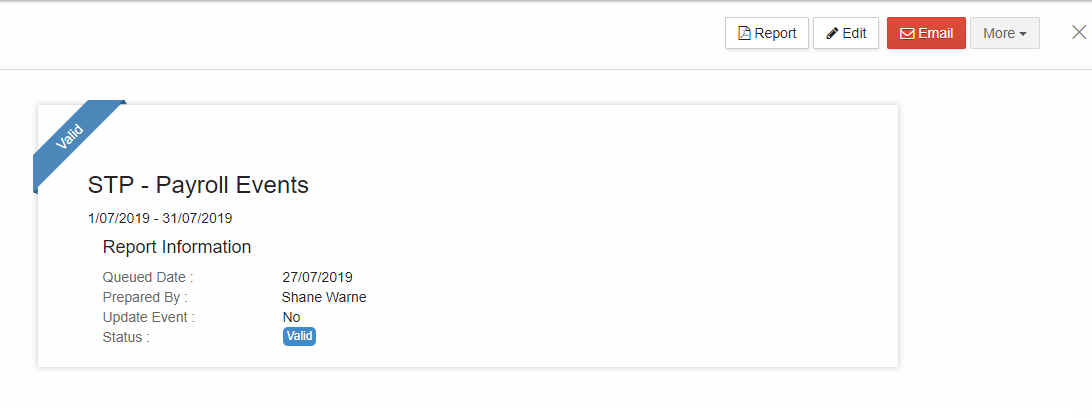This screenshot has width=1092, height=418.
Task: Generate the PDF Report
Action: pos(767,33)
